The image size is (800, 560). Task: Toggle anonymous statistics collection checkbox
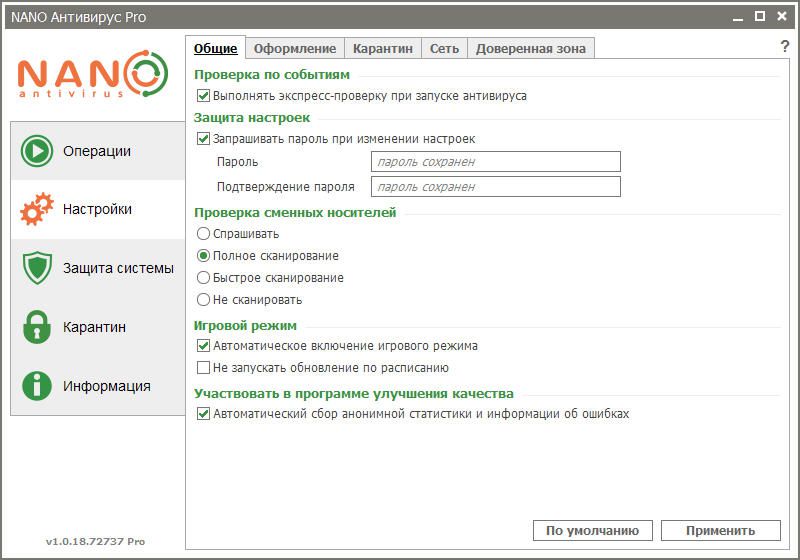point(204,414)
